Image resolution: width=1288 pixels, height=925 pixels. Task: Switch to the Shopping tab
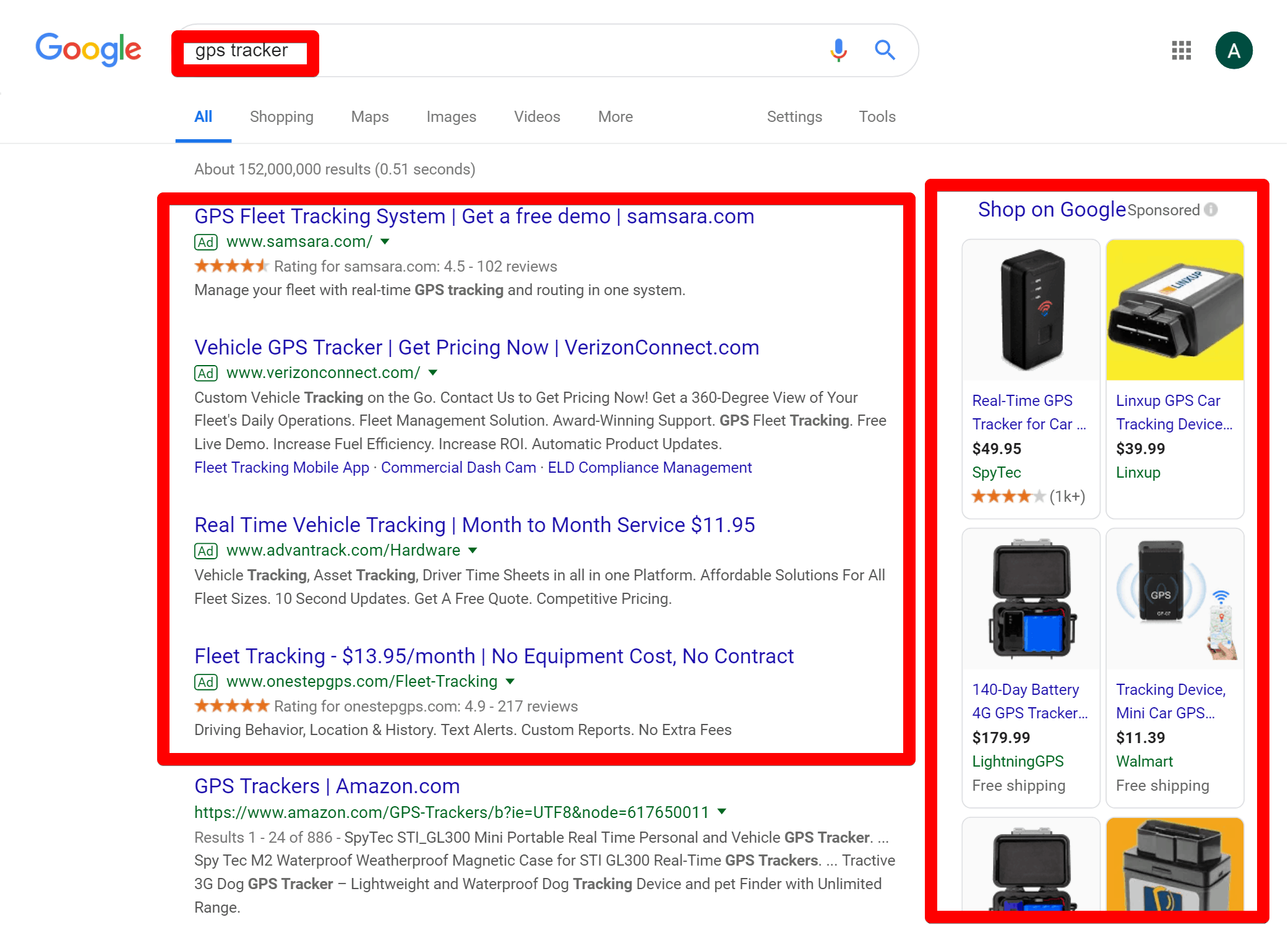[x=281, y=116]
